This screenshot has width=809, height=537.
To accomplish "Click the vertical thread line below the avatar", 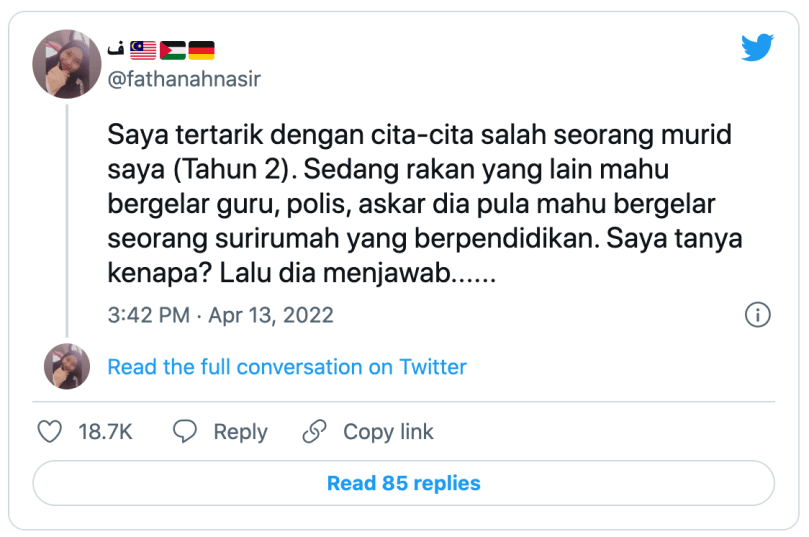I will click(x=67, y=218).
